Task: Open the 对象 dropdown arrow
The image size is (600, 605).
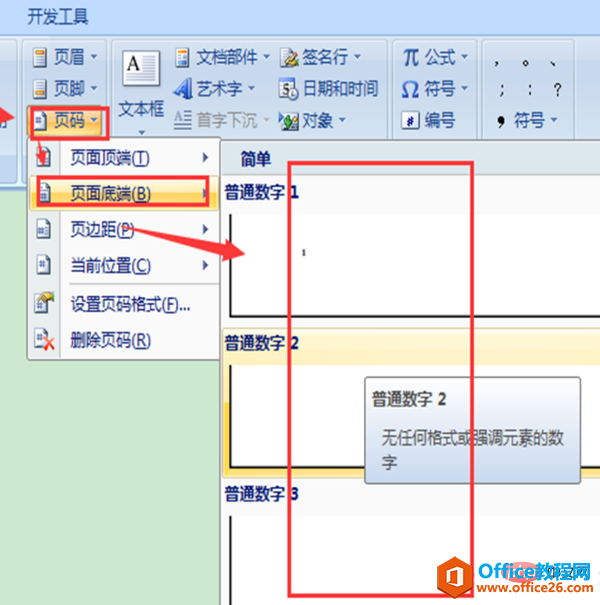Action: (x=342, y=120)
